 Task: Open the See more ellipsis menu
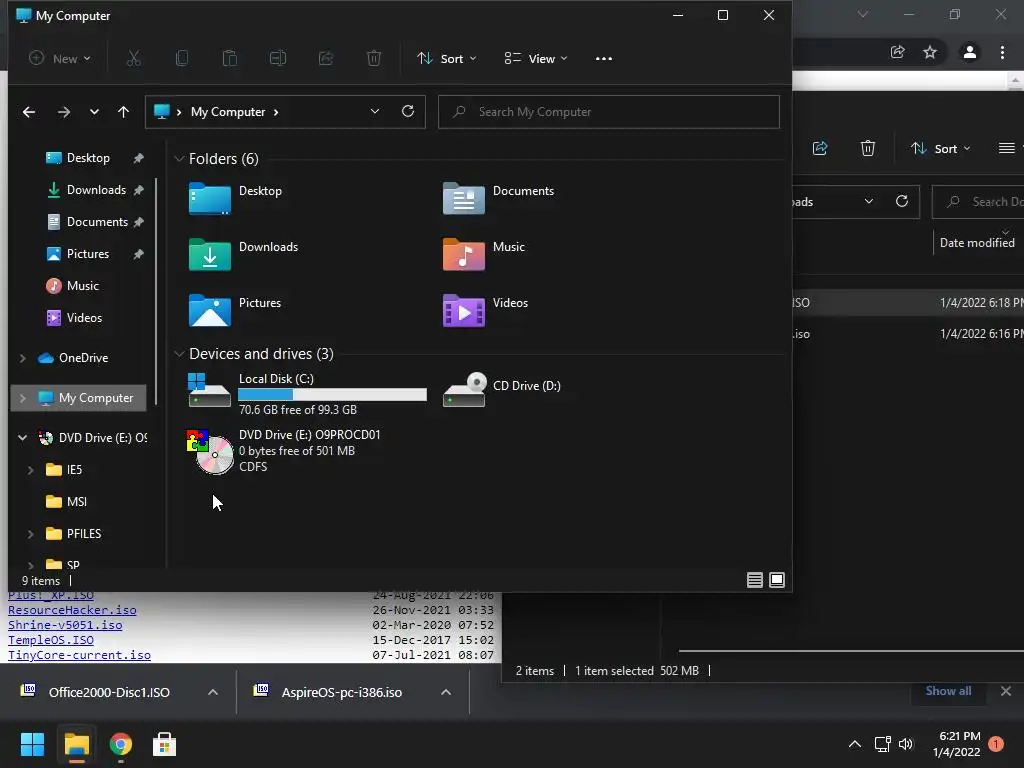(603, 58)
